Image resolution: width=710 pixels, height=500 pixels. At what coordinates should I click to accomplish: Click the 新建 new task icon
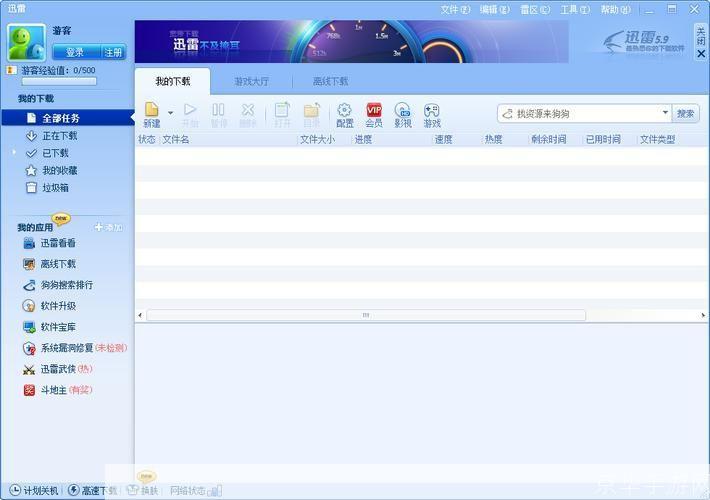[x=152, y=115]
